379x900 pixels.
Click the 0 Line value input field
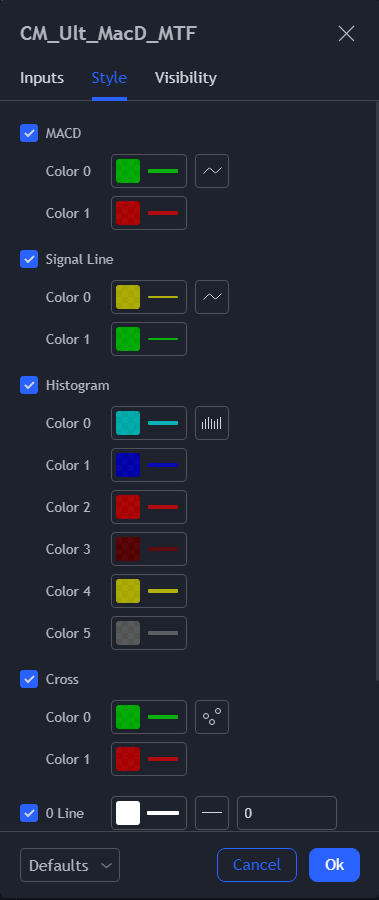point(287,813)
